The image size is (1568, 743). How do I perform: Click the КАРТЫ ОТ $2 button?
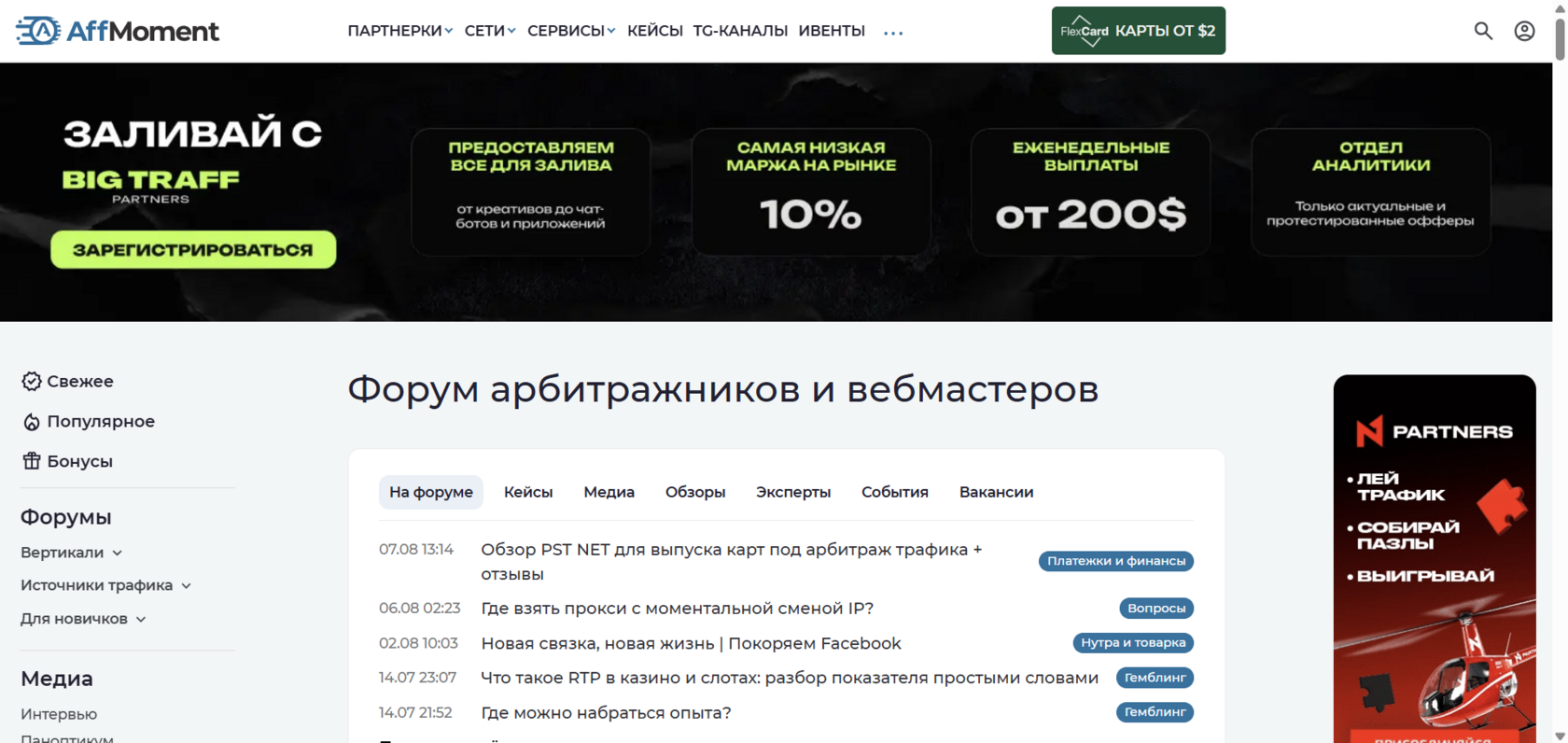click(x=1139, y=31)
